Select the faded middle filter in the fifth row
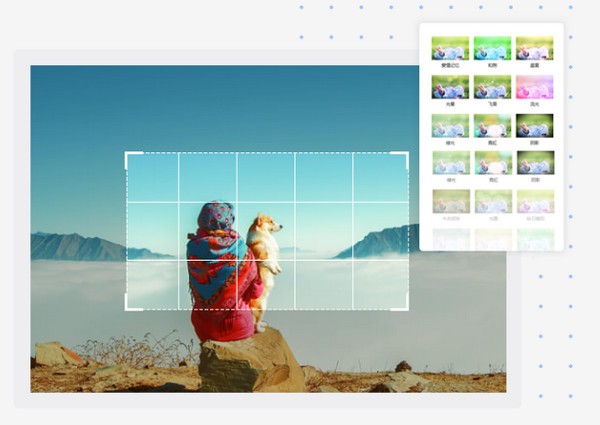The width and height of the screenshot is (600, 425). pyautogui.click(x=493, y=201)
